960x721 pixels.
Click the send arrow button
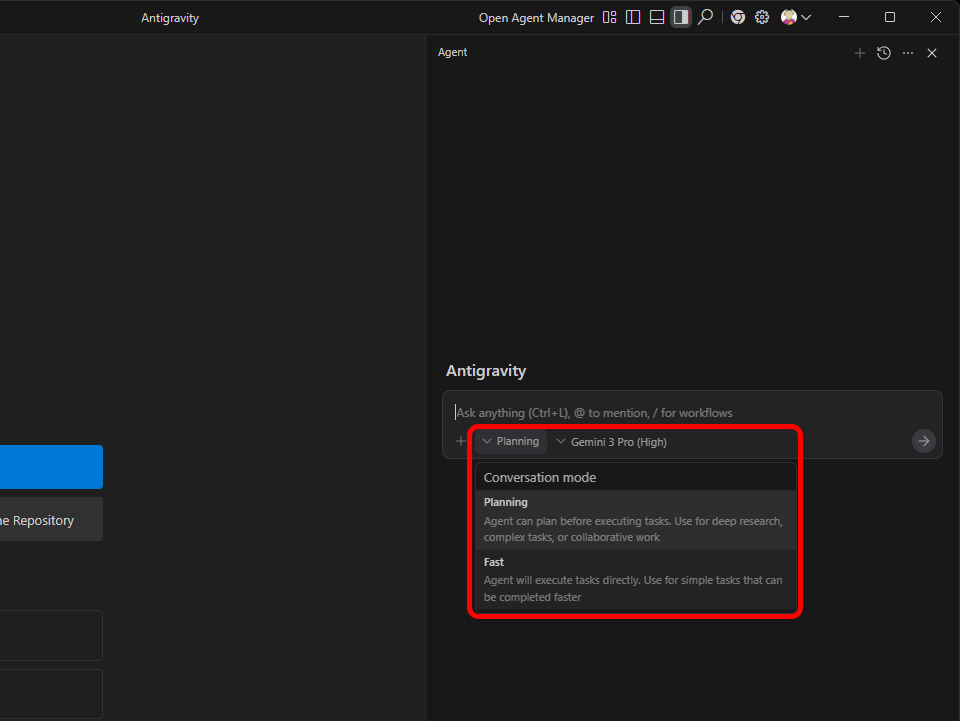pyautogui.click(x=923, y=441)
